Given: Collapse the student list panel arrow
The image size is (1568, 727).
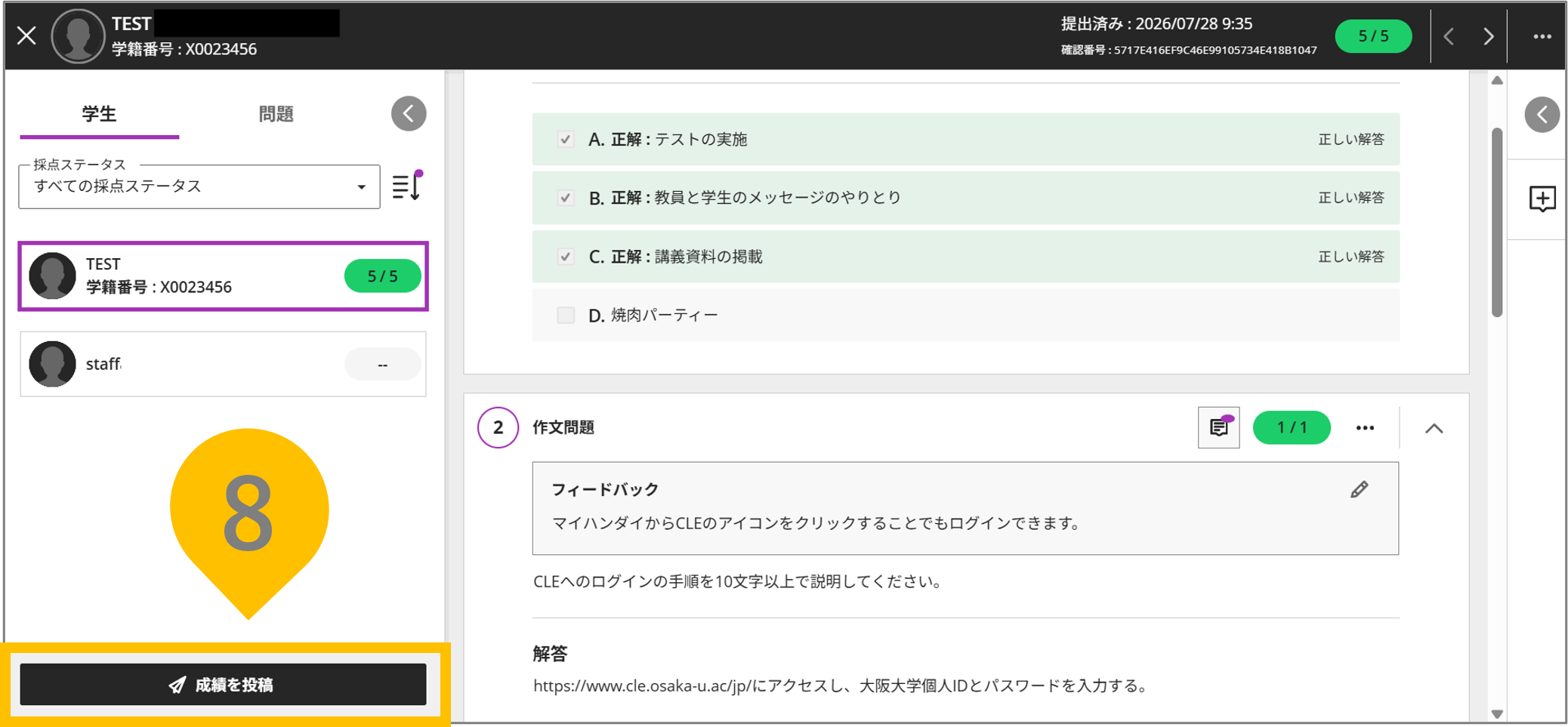Looking at the screenshot, I should 409,114.
